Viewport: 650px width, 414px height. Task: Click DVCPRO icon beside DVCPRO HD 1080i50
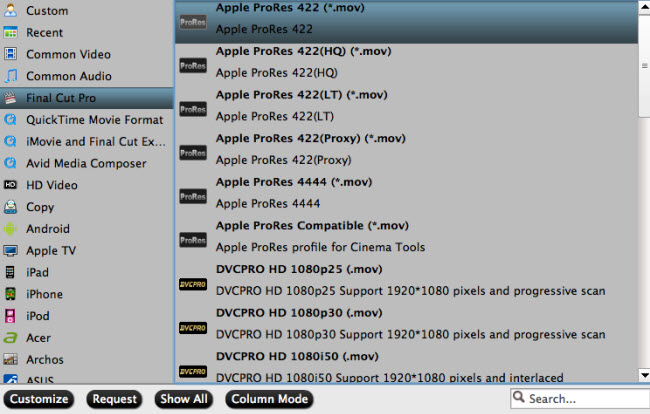(193, 371)
